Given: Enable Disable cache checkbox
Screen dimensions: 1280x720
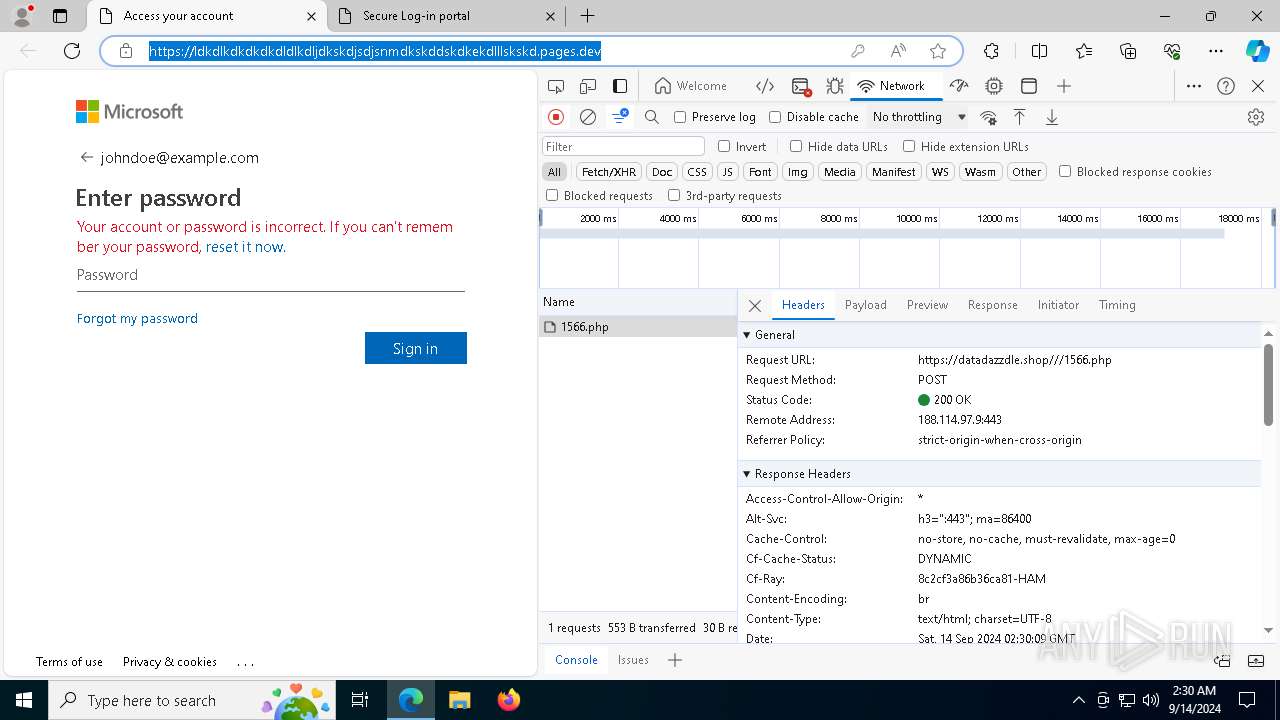Looking at the screenshot, I should (775, 117).
